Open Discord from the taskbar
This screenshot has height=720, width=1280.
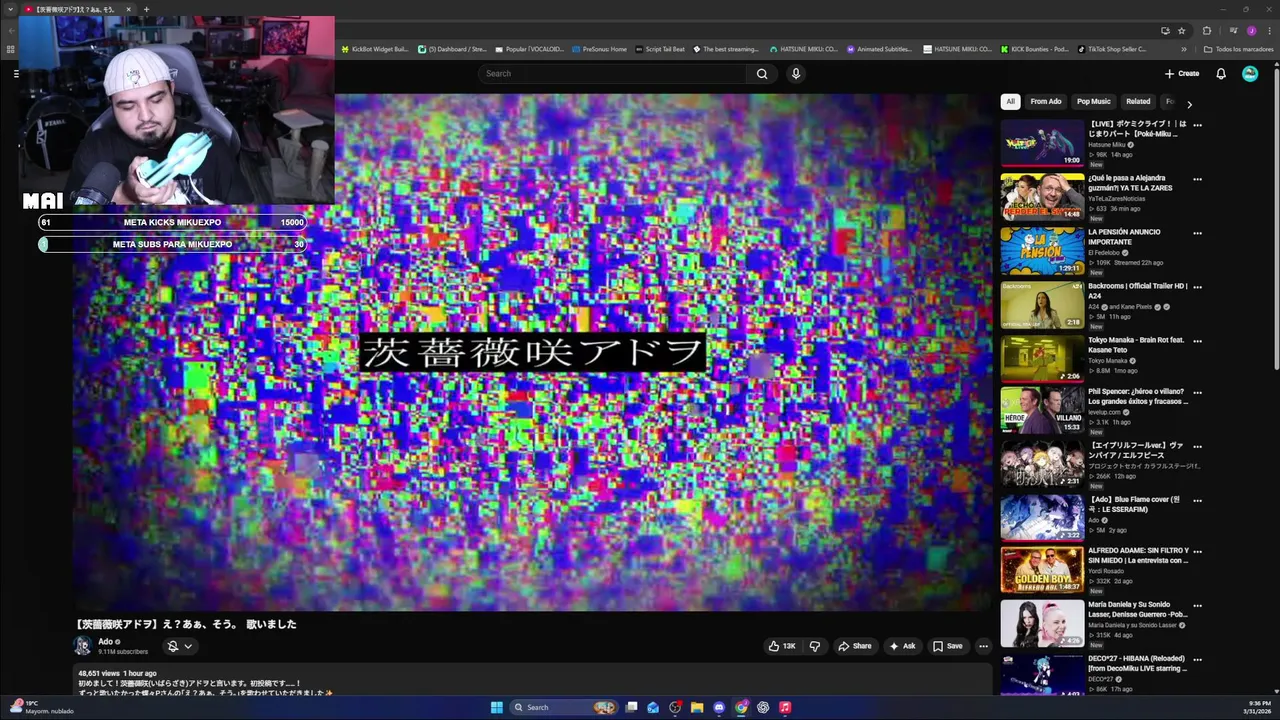pos(719,707)
